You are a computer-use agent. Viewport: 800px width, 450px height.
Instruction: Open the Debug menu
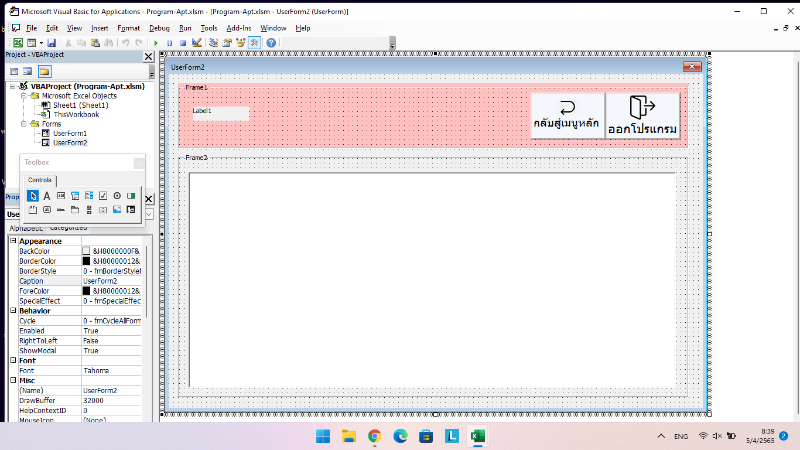pyautogui.click(x=159, y=28)
